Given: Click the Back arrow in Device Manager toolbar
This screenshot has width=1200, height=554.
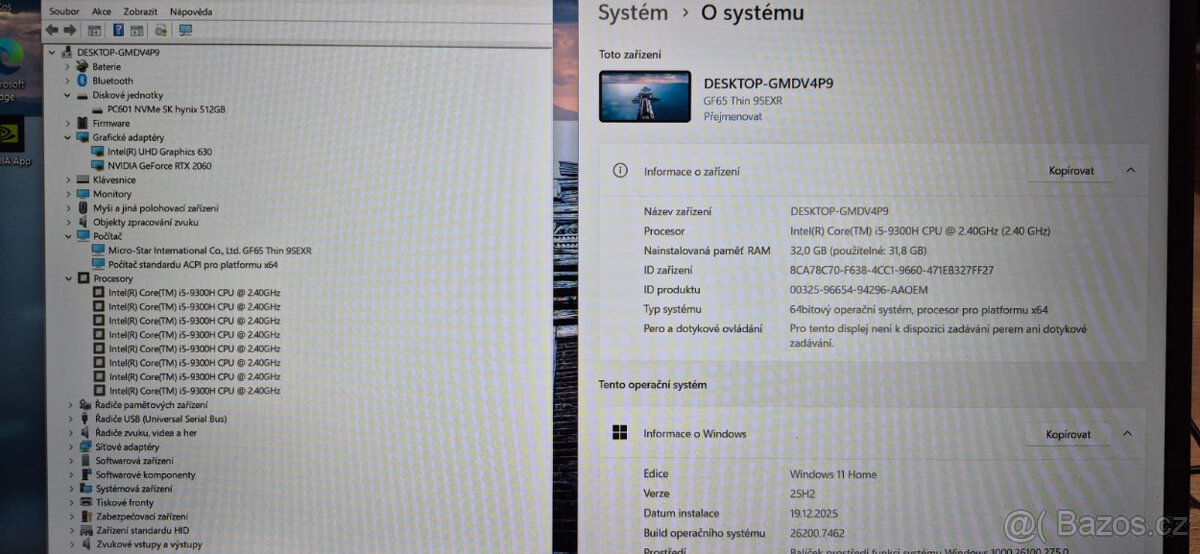Looking at the screenshot, I should [x=51, y=30].
